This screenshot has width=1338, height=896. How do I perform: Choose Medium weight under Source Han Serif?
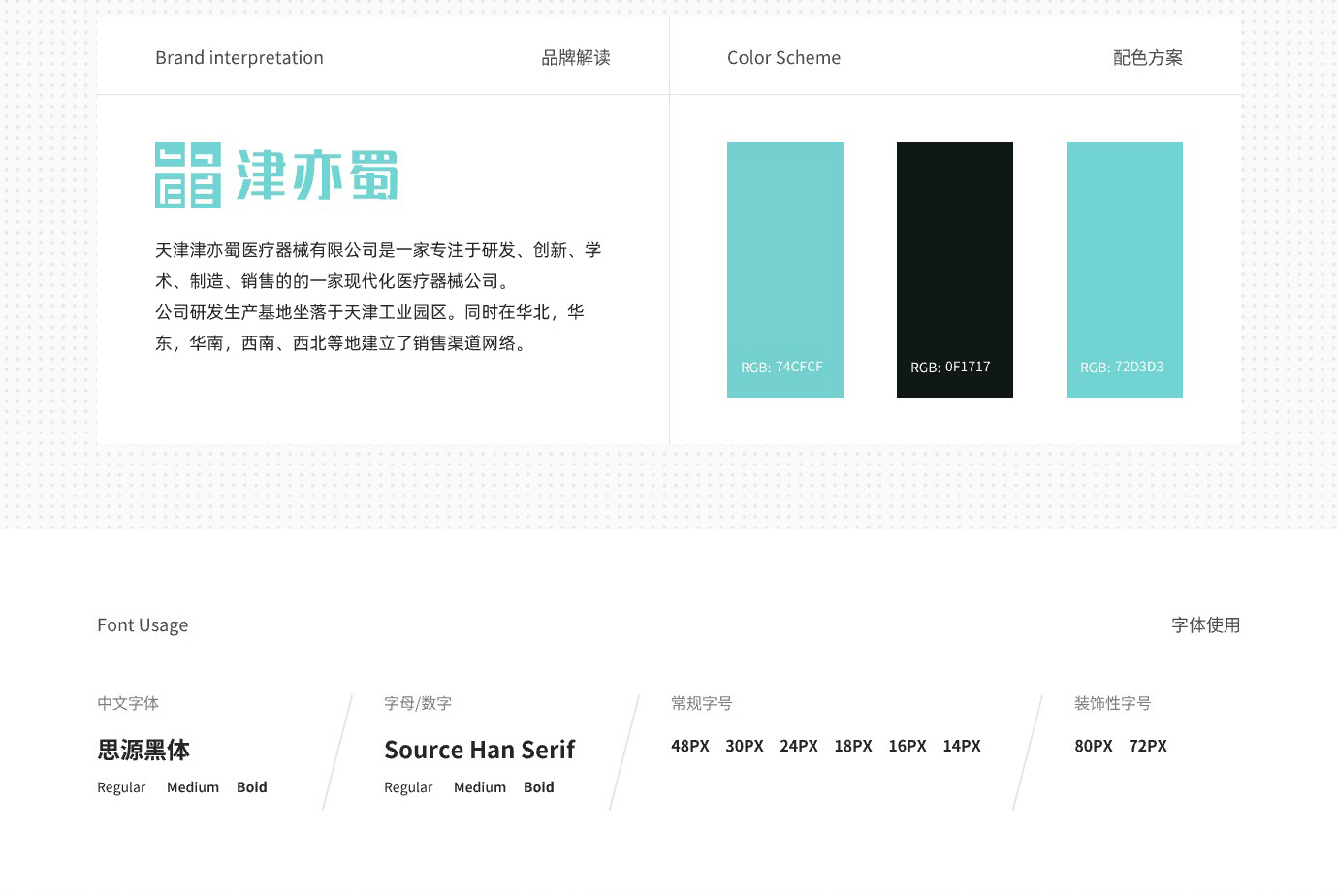(480, 787)
